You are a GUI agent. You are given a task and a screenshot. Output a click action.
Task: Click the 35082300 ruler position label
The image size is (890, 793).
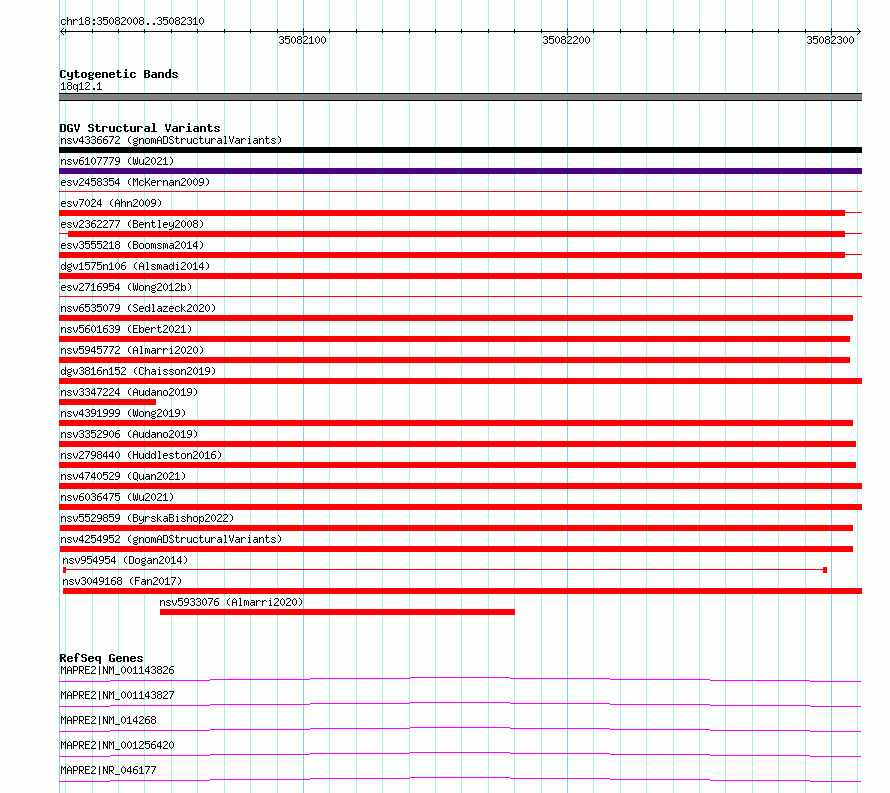[830, 40]
